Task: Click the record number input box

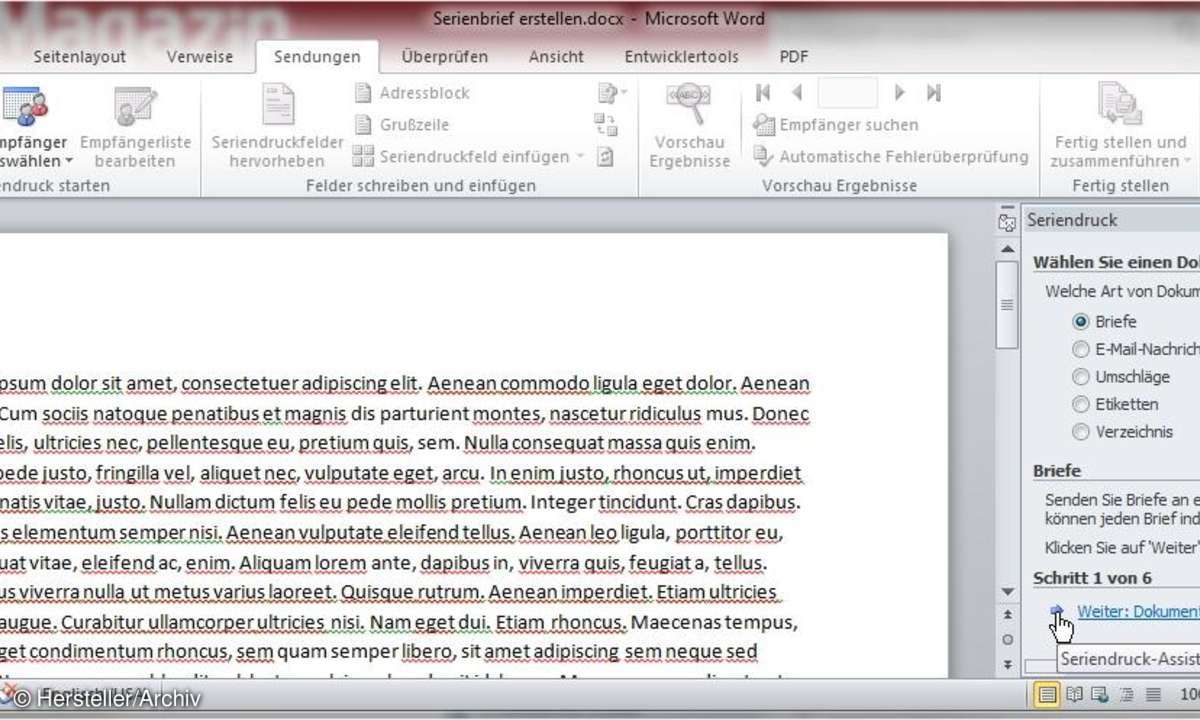Action: (x=847, y=93)
